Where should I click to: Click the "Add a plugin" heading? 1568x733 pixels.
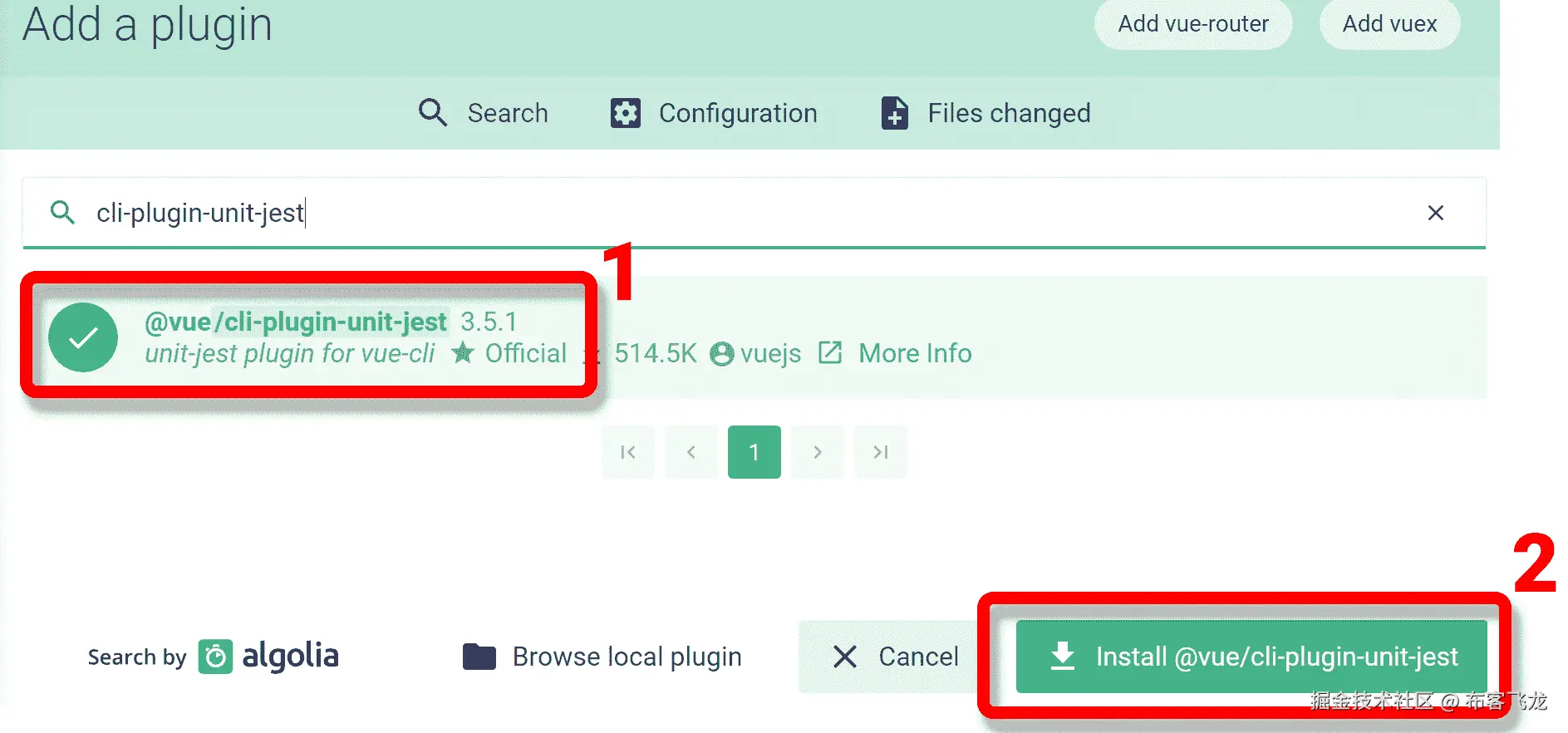[147, 25]
